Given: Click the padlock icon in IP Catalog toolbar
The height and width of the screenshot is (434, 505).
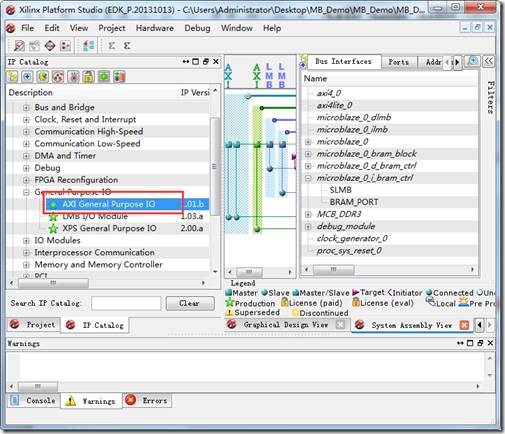Looking at the screenshot, I should click(89, 77).
